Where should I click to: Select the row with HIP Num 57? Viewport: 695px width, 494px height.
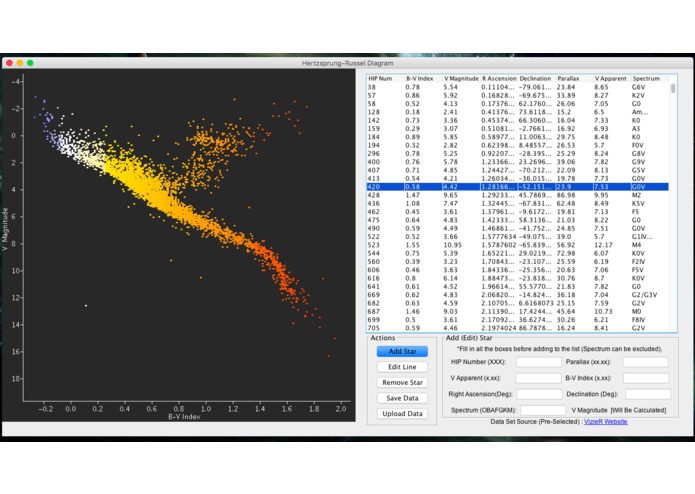[x=518, y=95]
